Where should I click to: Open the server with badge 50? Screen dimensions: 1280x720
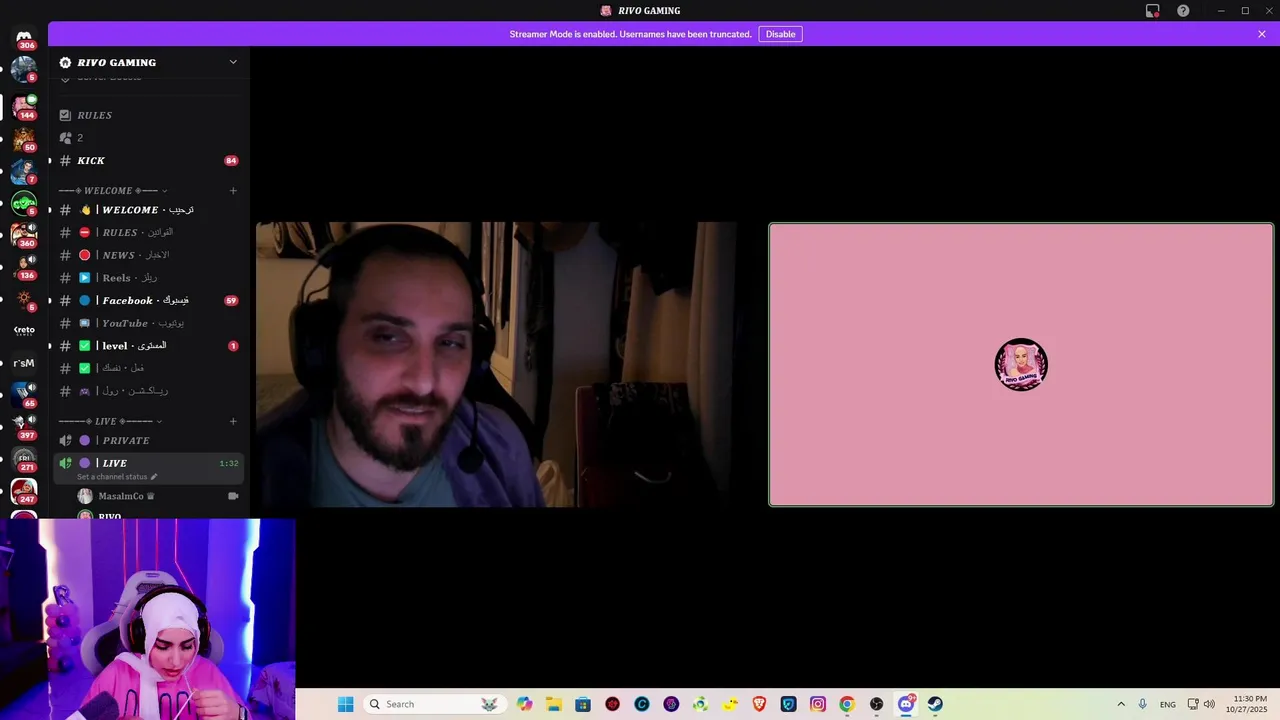24,138
